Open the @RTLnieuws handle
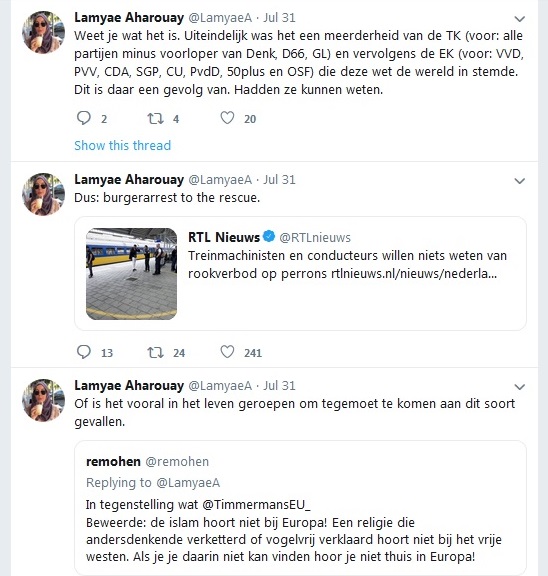Viewport: 548px width, 576px height. coord(315,238)
